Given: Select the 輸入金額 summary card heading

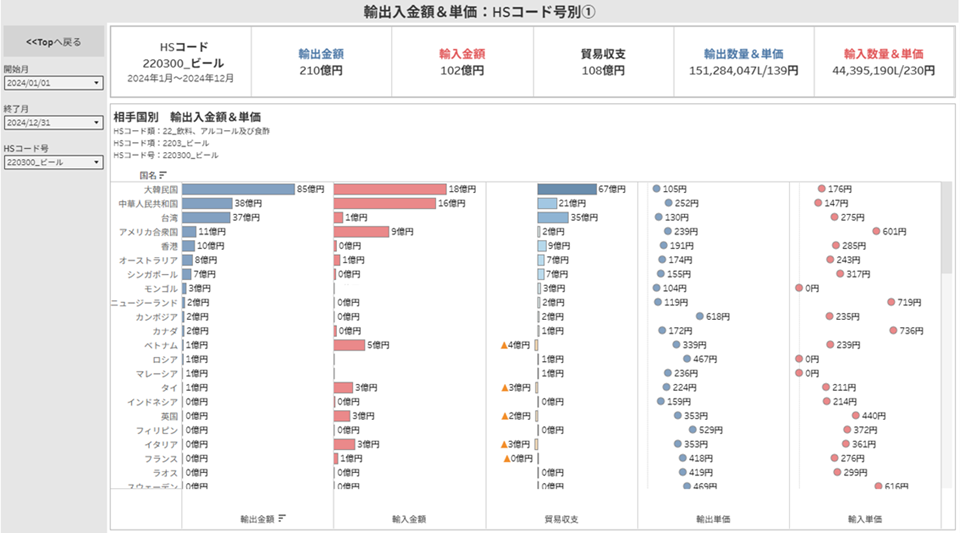Looking at the screenshot, I should click(x=462, y=53).
